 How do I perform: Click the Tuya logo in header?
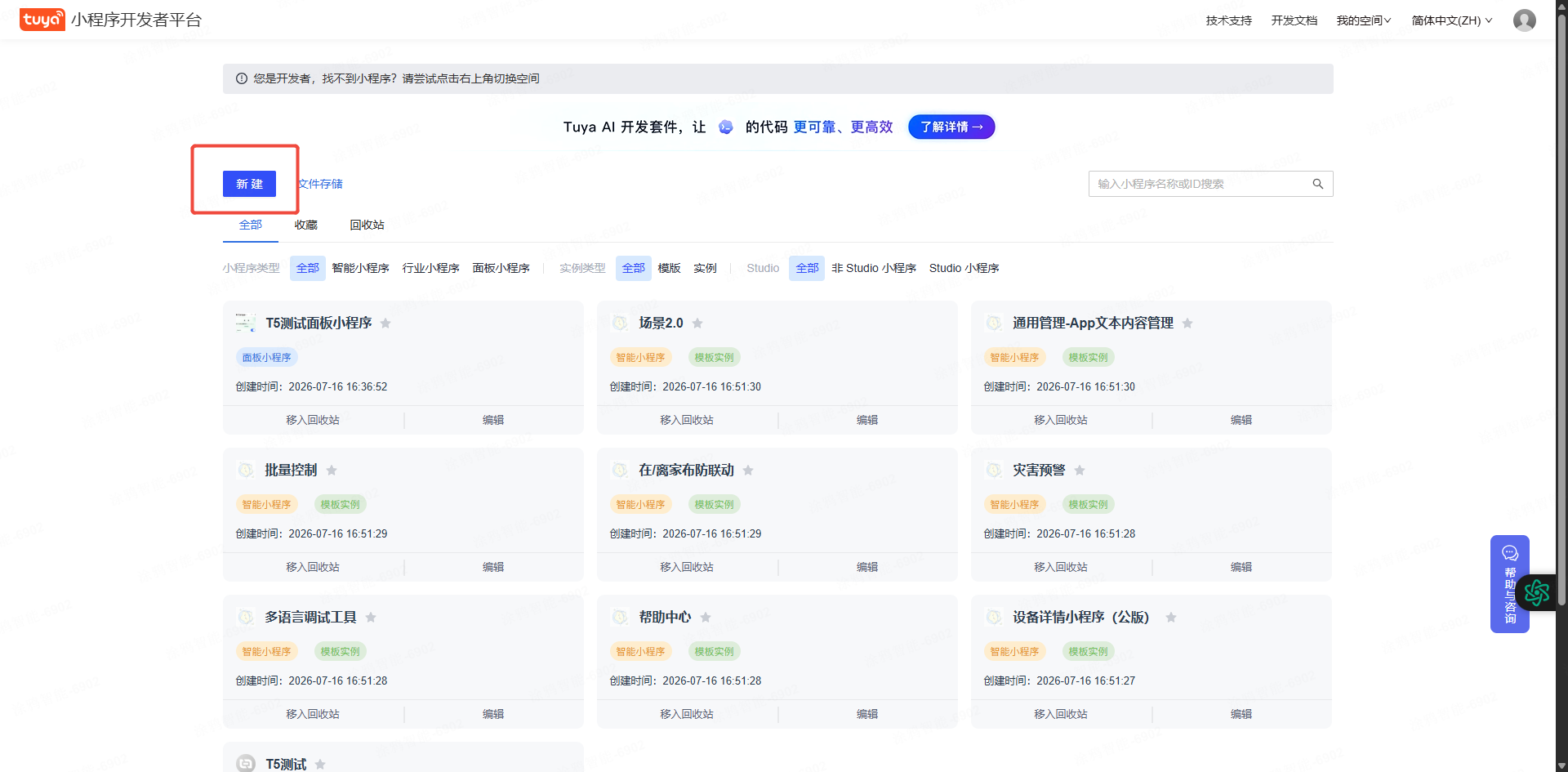coord(42,20)
